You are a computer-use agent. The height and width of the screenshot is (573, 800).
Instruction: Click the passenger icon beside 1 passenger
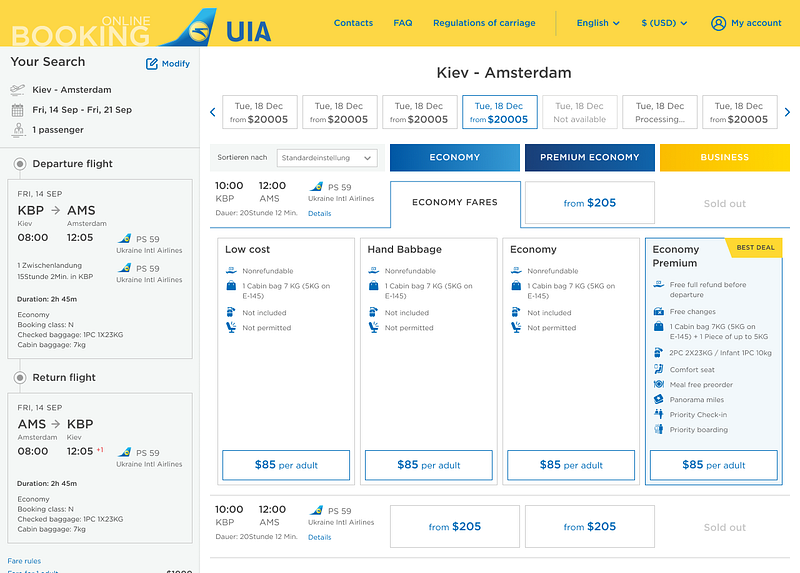tap(18, 130)
